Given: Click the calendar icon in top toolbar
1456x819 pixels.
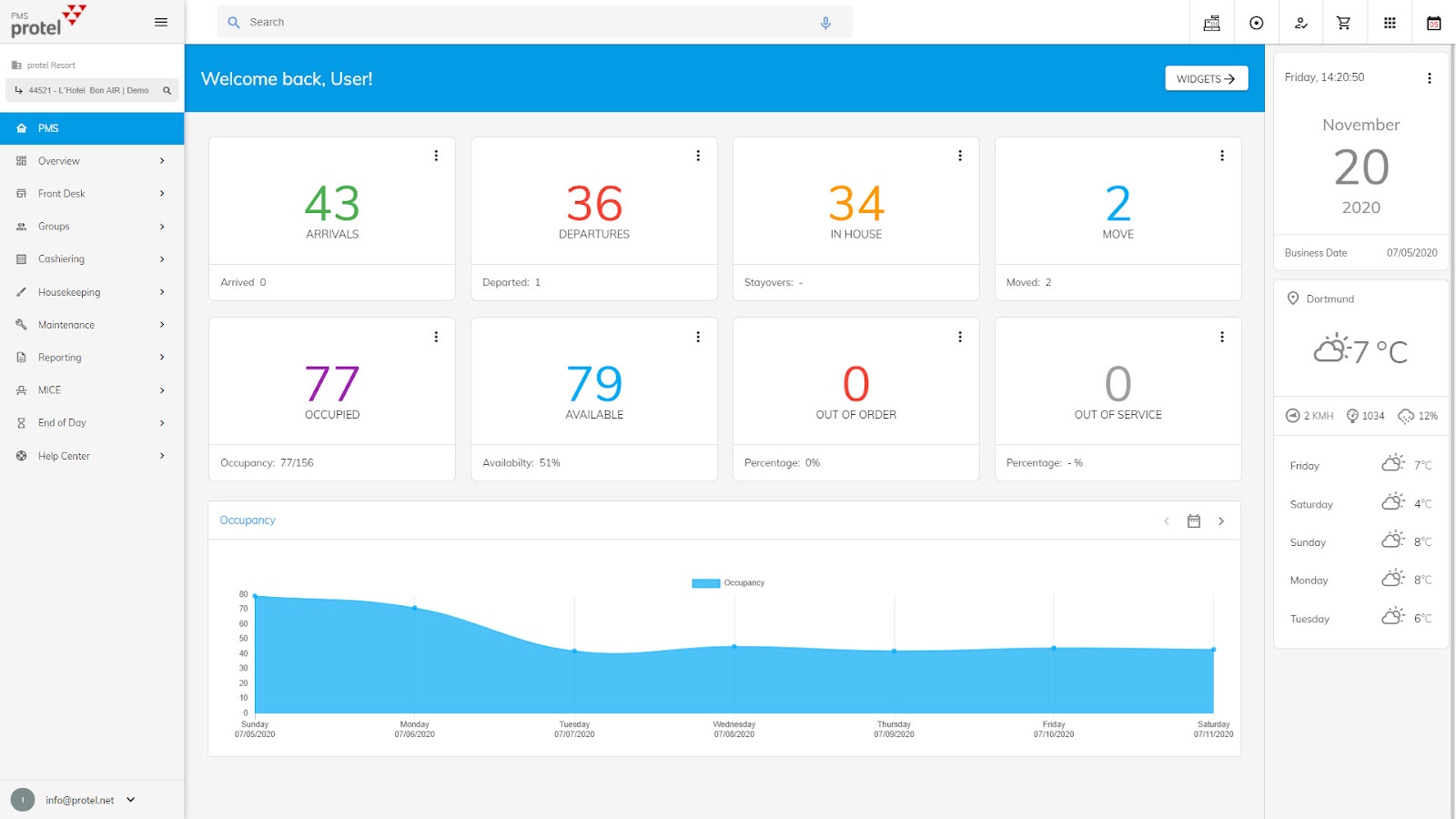Looking at the screenshot, I should 1433,23.
